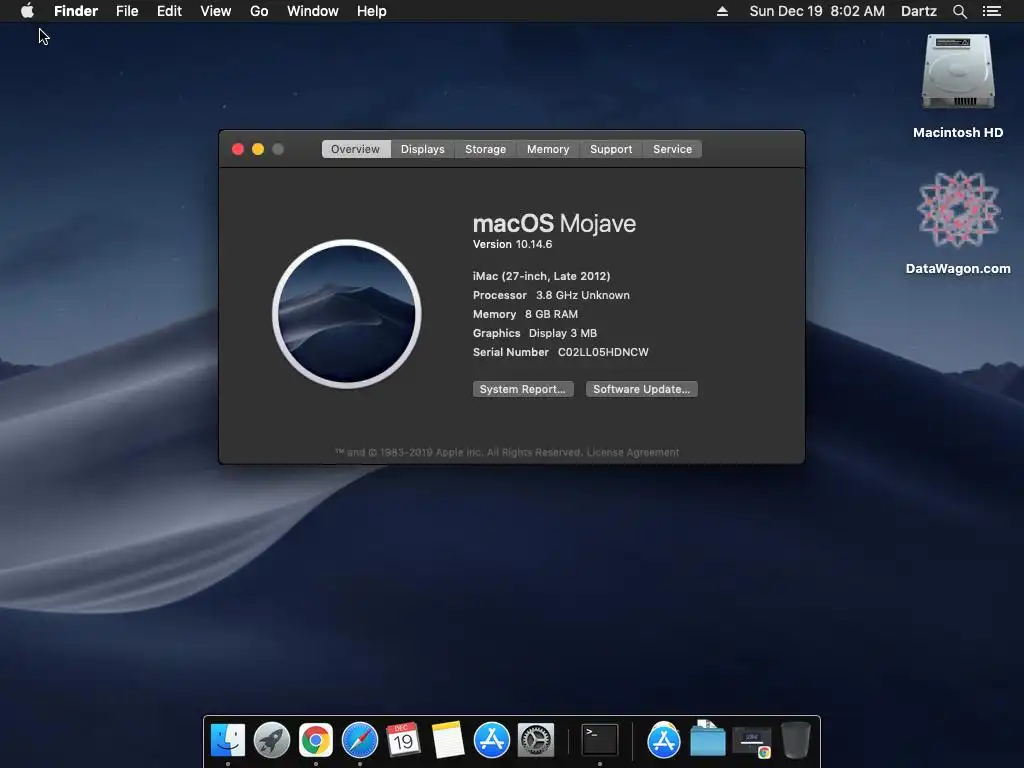Open Google Chrome from the dock
Image resolution: width=1024 pixels, height=768 pixels.
click(315, 740)
